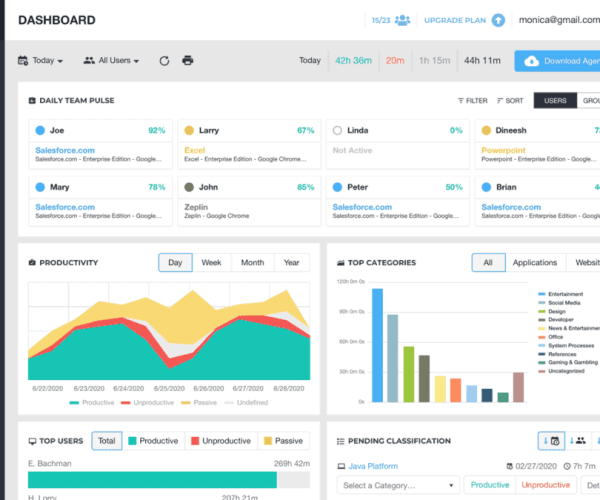Click the Download Agent button
The width and height of the screenshot is (600, 500).
[557, 61]
